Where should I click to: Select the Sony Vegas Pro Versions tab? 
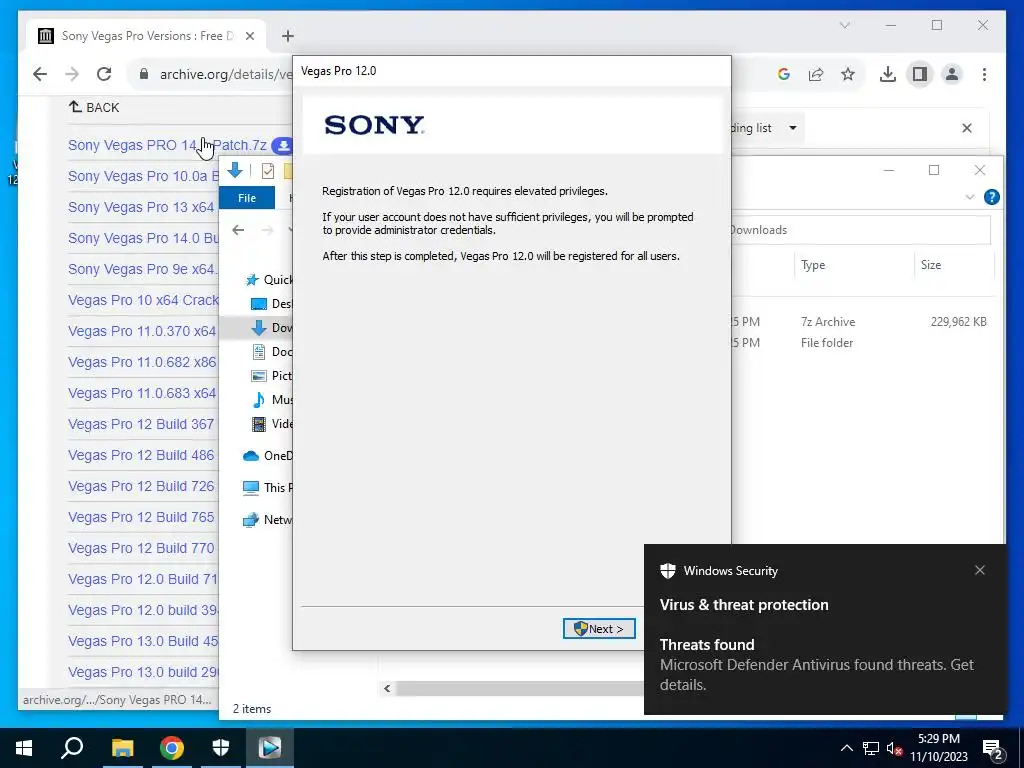(x=147, y=36)
